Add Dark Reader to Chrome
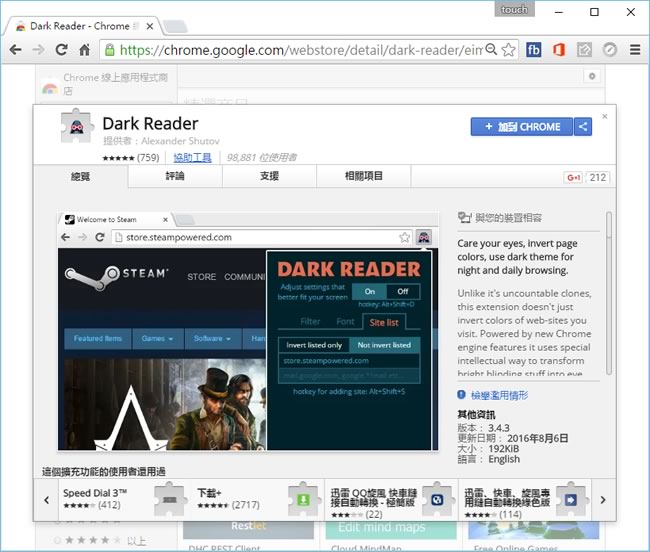This screenshot has width=650, height=552. click(x=522, y=127)
